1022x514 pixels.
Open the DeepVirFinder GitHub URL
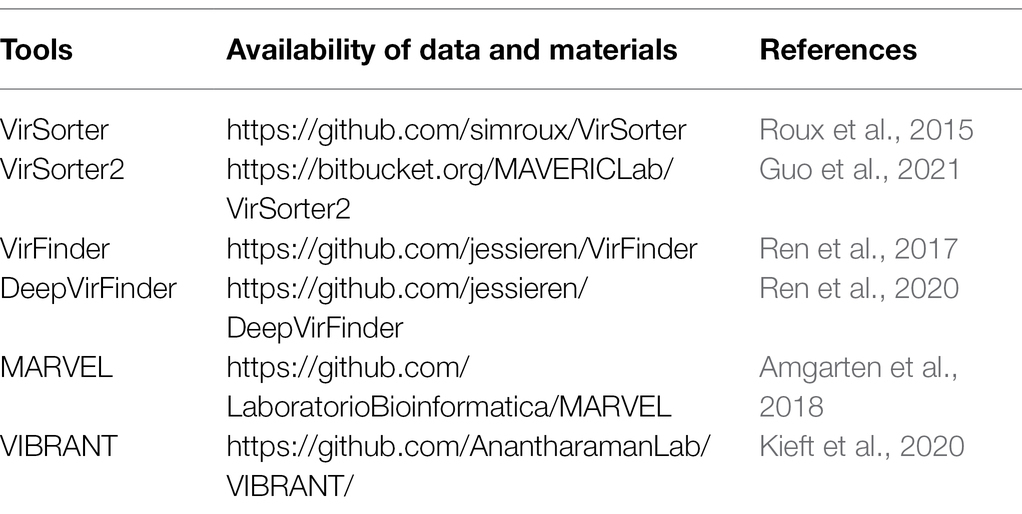click(x=407, y=307)
